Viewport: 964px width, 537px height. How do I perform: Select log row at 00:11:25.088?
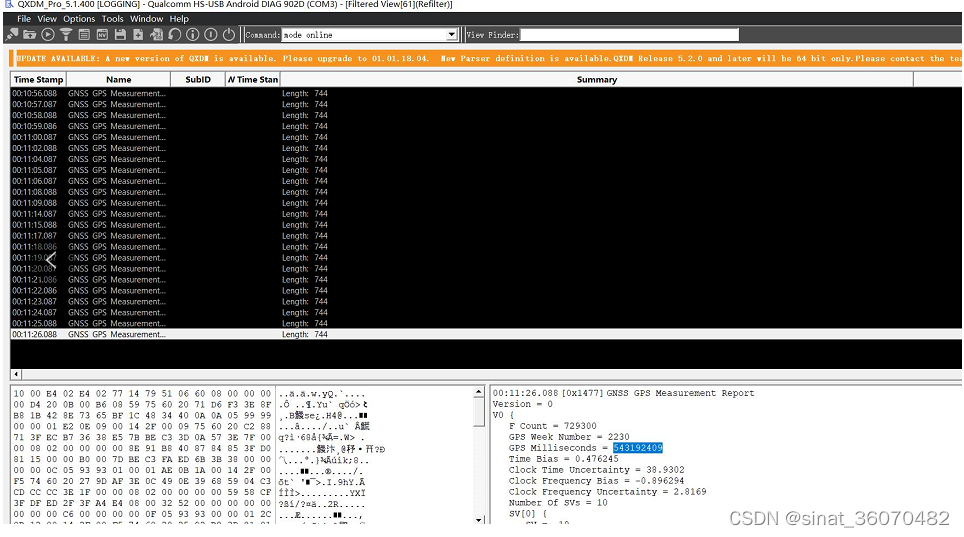(x=486, y=324)
